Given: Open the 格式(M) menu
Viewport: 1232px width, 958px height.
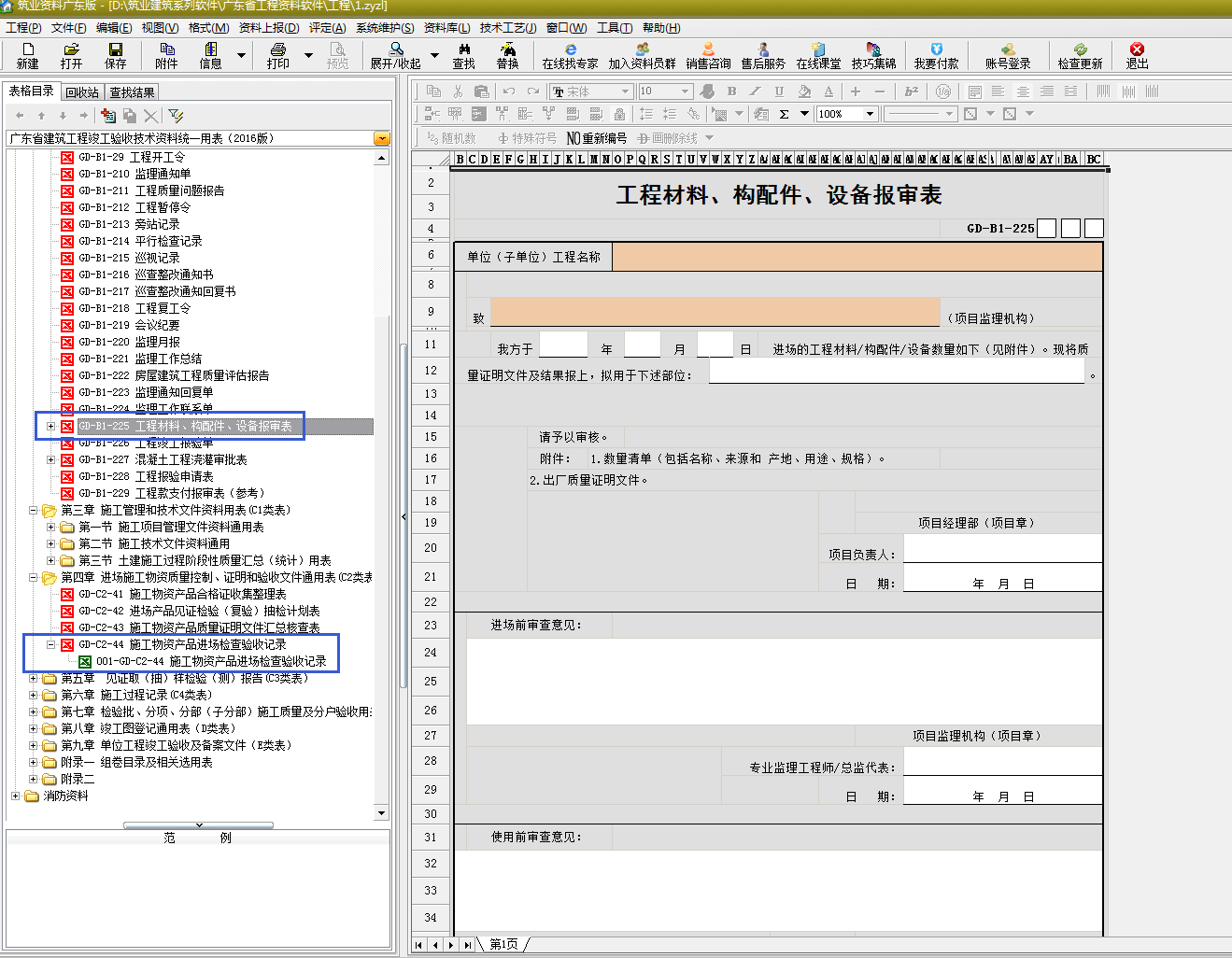Looking at the screenshot, I should pos(208,28).
